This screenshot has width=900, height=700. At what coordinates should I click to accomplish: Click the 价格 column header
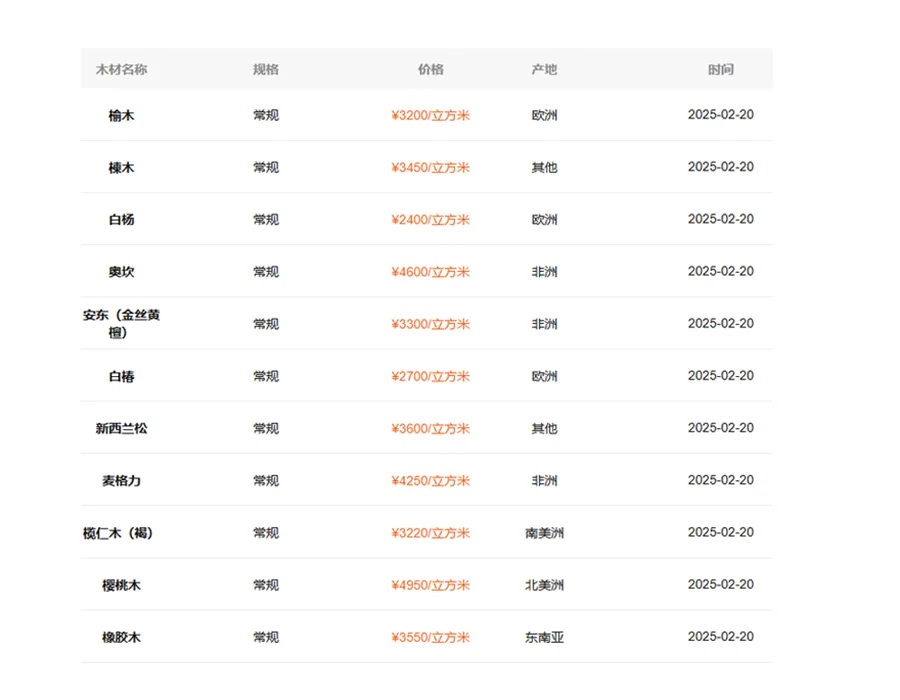click(430, 69)
